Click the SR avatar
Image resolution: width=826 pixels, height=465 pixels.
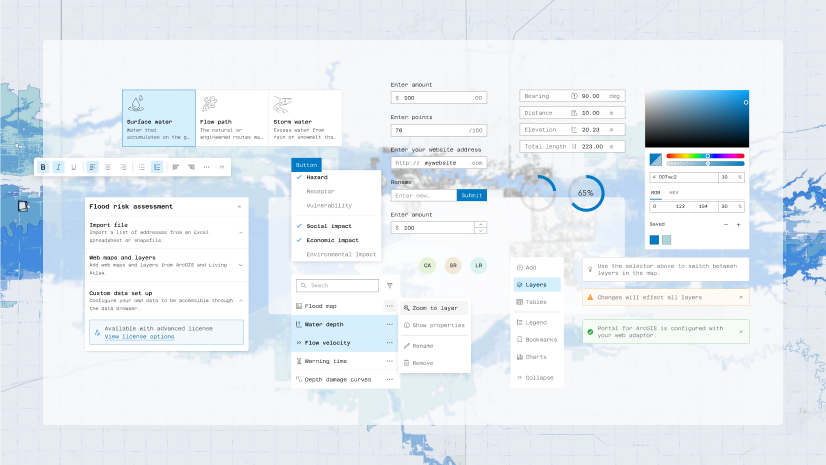(453, 265)
